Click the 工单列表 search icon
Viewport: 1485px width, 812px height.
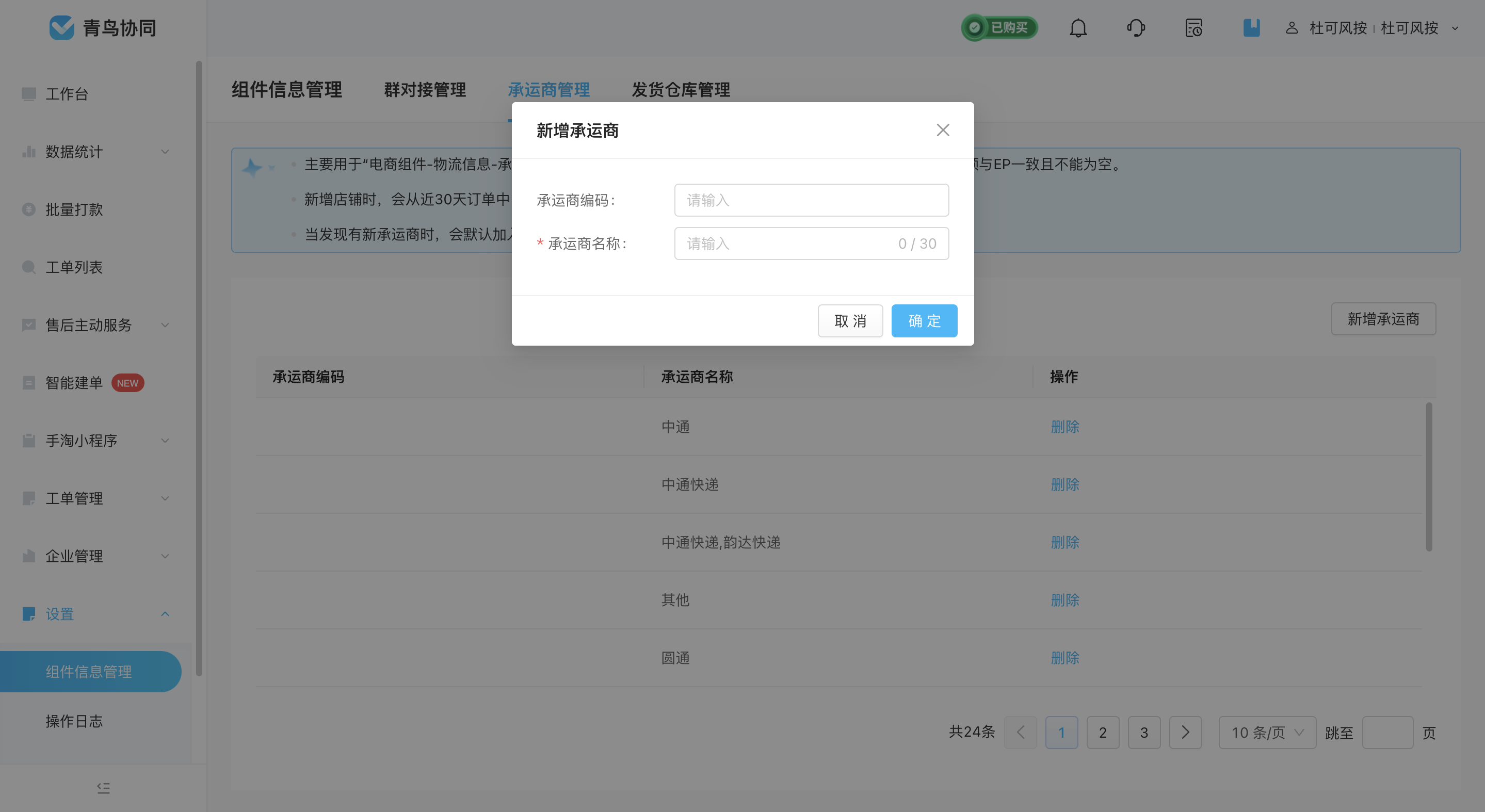tap(28, 267)
